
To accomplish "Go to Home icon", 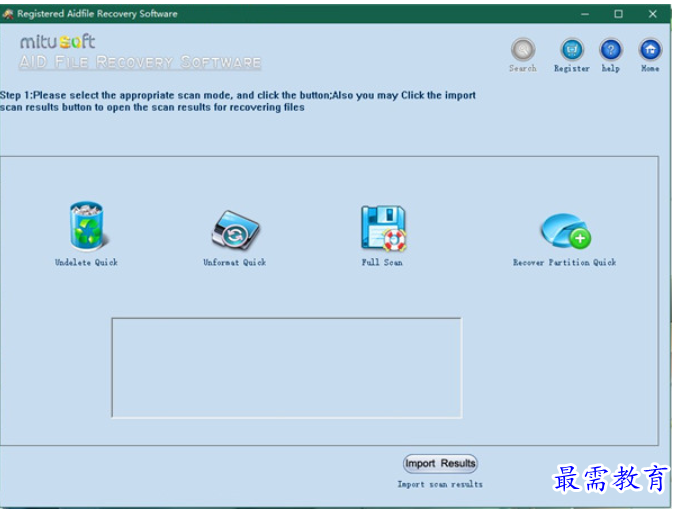I will pyautogui.click(x=650, y=50).
